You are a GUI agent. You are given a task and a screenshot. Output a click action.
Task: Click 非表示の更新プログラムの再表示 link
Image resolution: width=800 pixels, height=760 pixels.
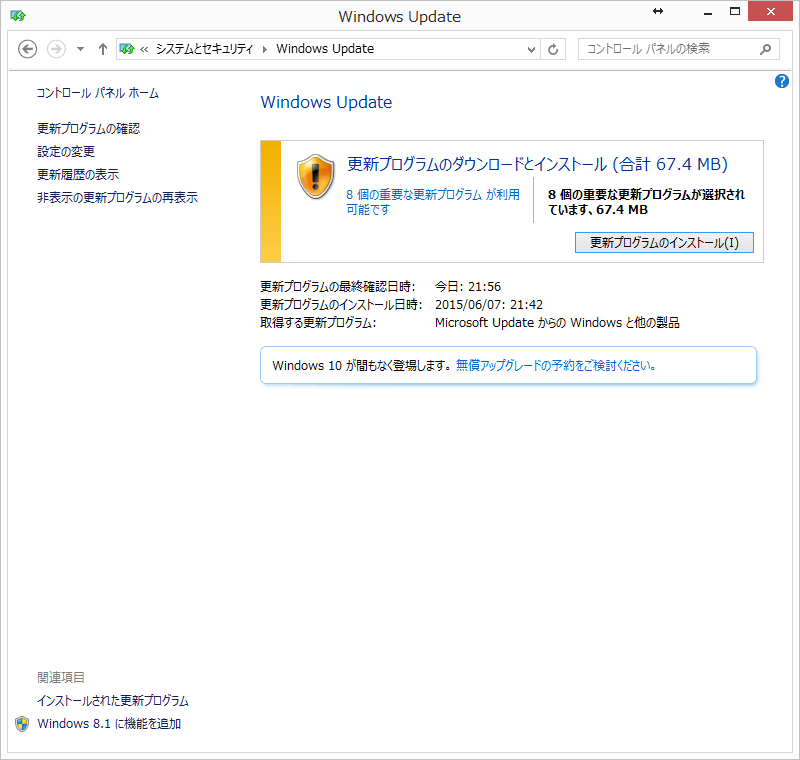tap(117, 197)
